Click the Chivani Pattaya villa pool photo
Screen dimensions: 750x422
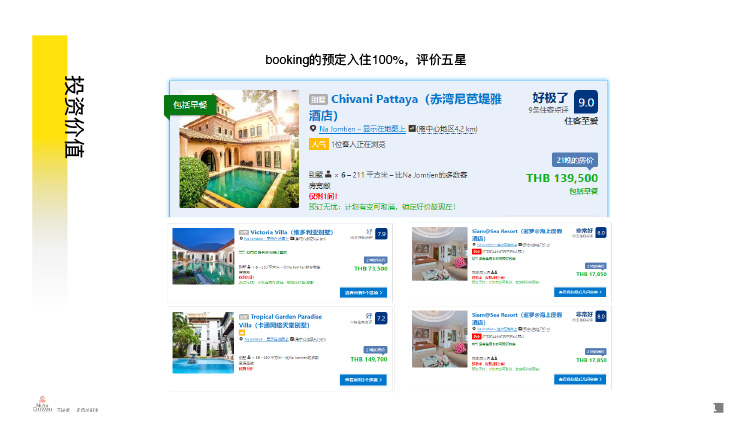[x=239, y=149]
